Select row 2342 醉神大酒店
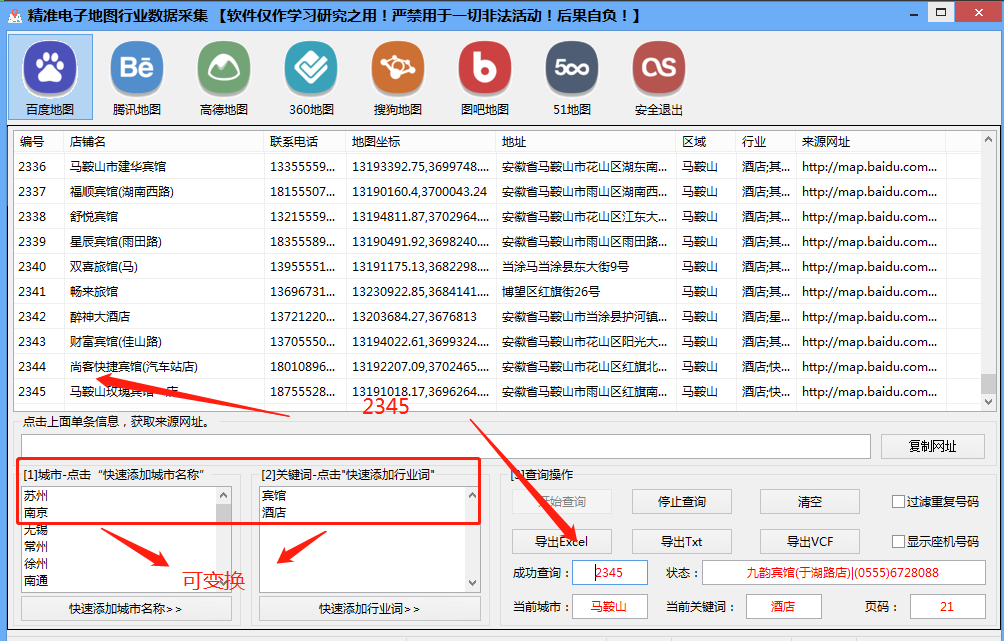Image resolution: width=1004 pixels, height=641 pixels. click(497, 316)
